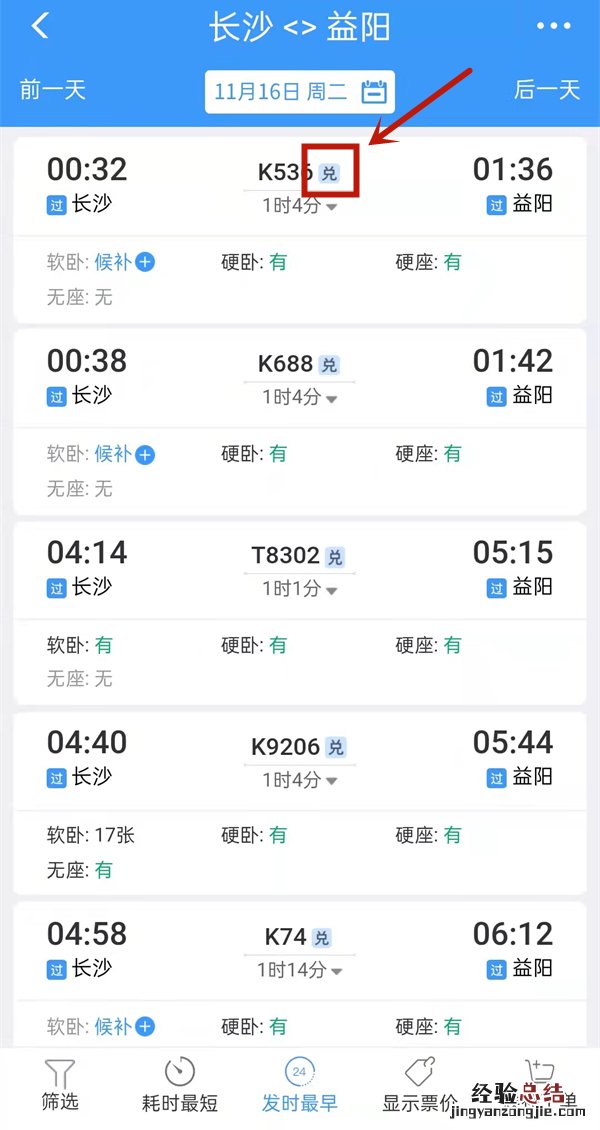Tap the 兑 badge next to K535
This screenshot has height=1130, width=600.
(x=329, y=174)
